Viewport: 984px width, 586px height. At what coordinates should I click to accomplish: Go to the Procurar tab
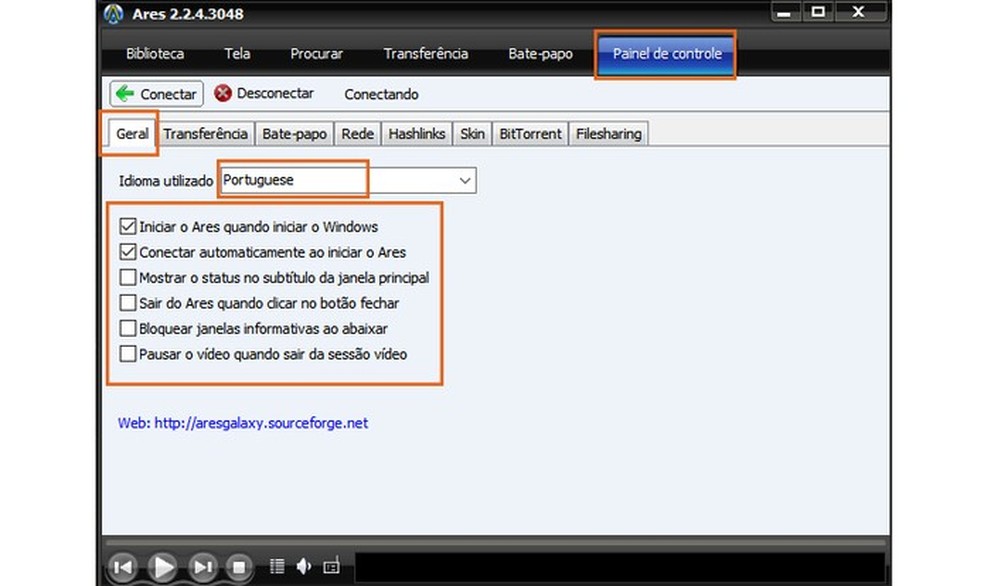(316, 54)
